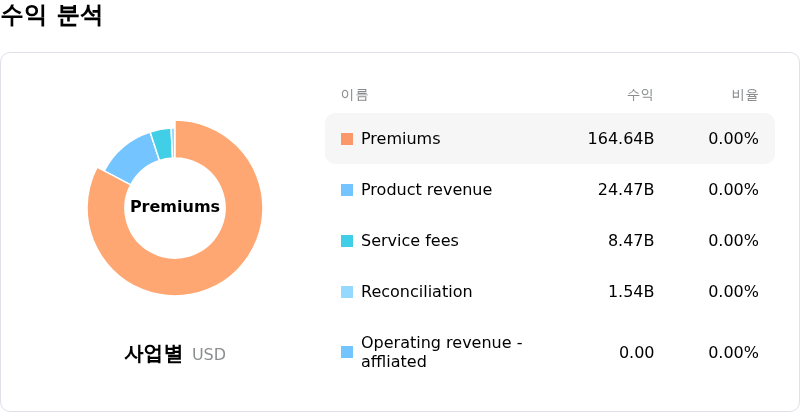
Task: Click the 164.64B Premiums revenue value
Action: (621, 139)
